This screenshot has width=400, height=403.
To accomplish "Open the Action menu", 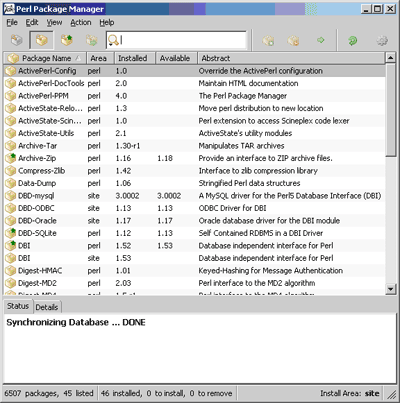I will 81,23.
